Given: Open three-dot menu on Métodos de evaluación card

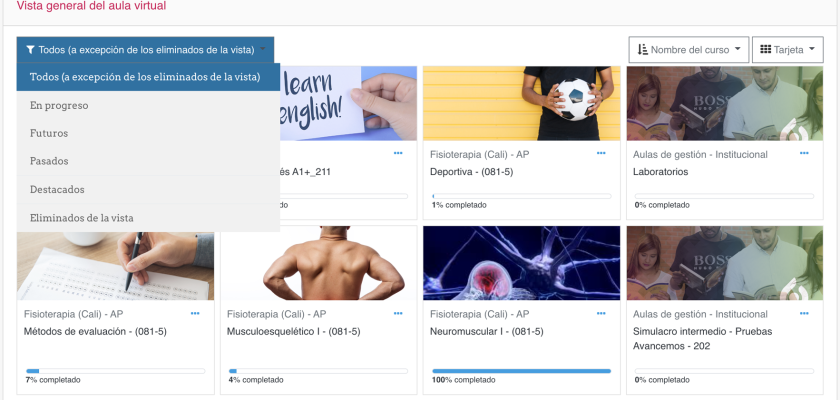Looking at the screenshot, I should click(x=195, y=313).
